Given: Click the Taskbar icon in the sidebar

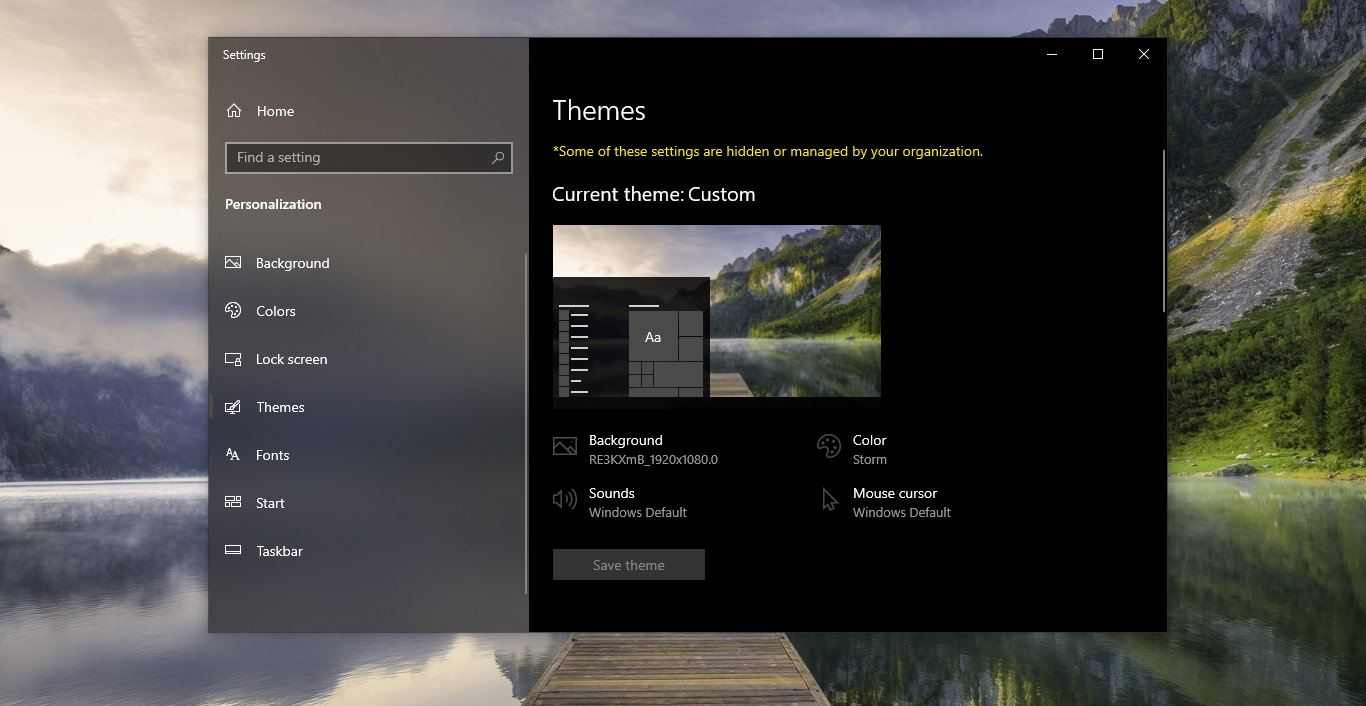Looking at the screenshot, I should [x=232, y=550].
